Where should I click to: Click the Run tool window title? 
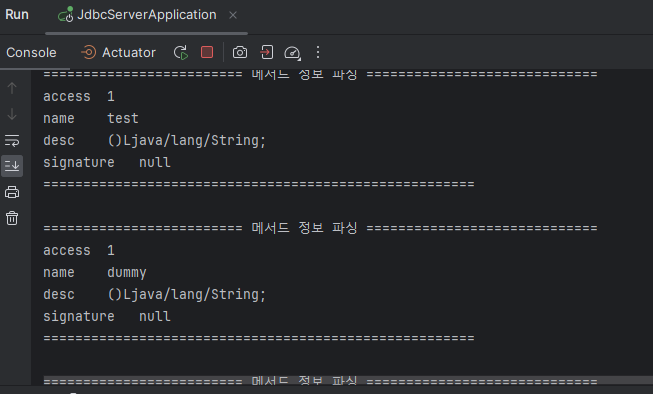[17, 15]
